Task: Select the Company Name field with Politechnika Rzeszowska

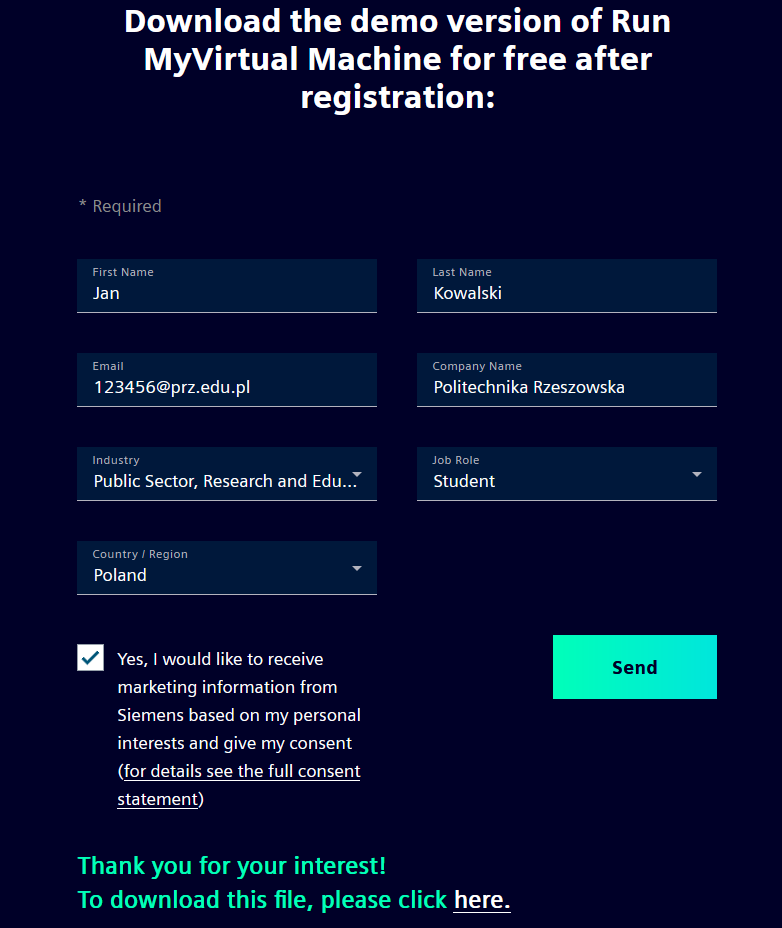Action: [566, 387]
